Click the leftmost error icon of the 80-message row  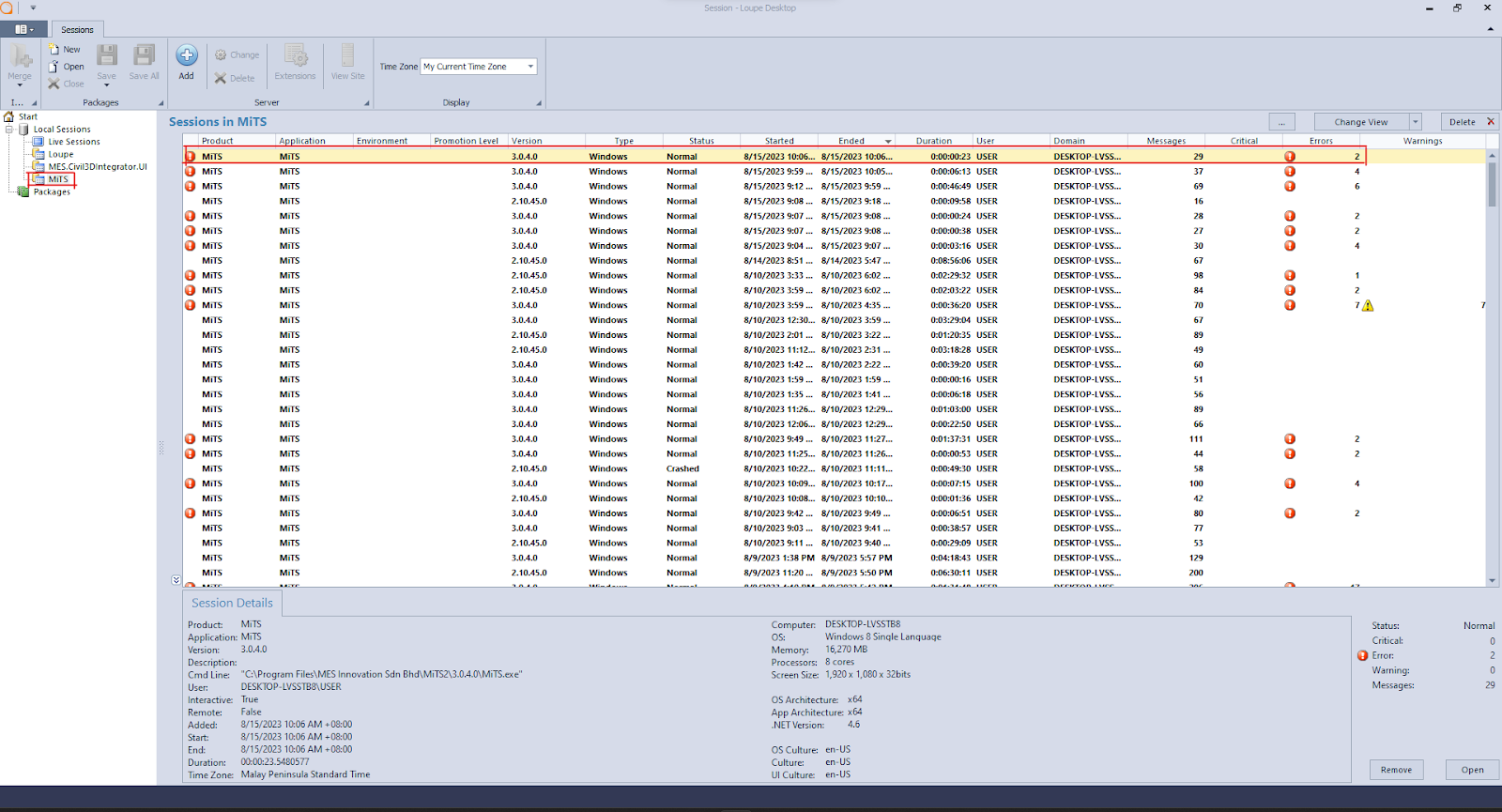(x=191, y=513)
